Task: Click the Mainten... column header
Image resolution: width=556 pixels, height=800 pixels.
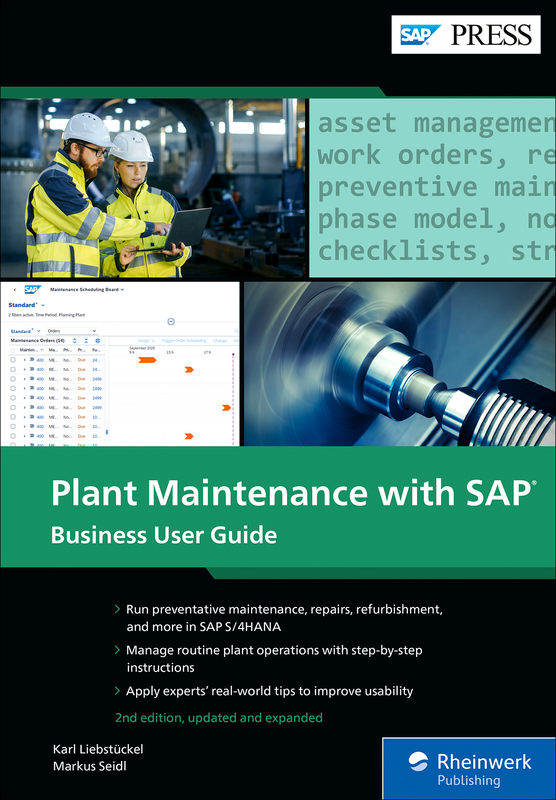Action: pos(30,350)
